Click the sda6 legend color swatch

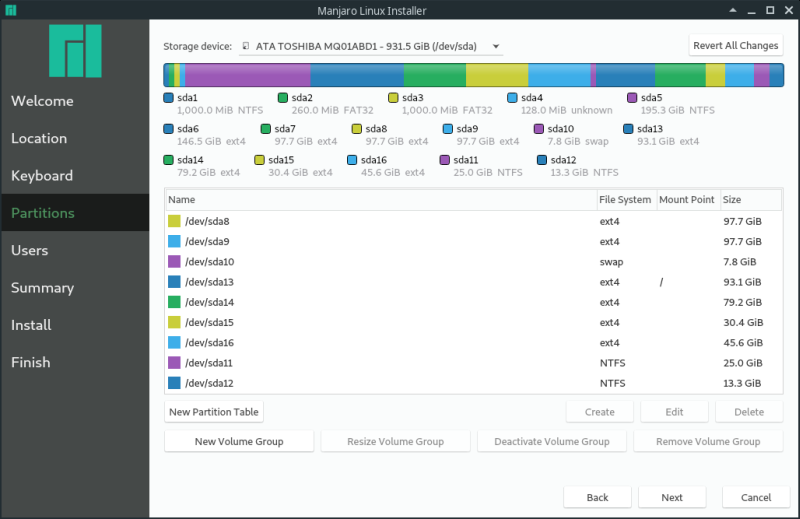tap(168, 129)
